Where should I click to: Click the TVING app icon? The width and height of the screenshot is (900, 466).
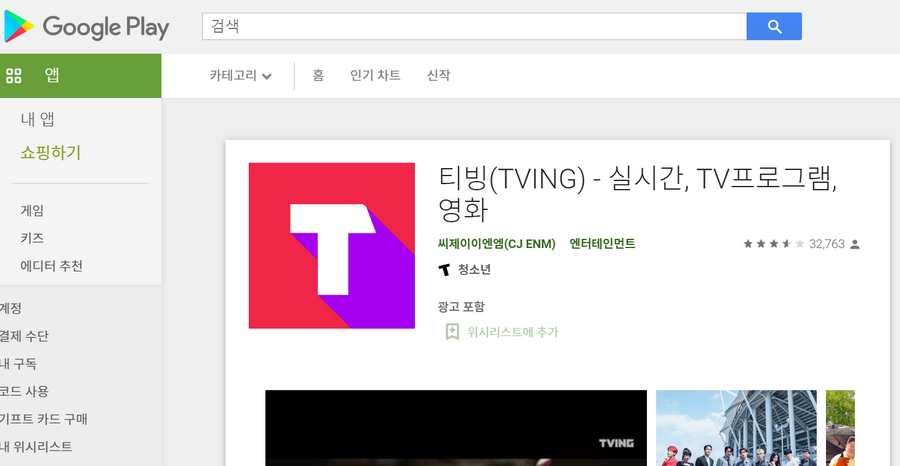[x=332, y=246]
